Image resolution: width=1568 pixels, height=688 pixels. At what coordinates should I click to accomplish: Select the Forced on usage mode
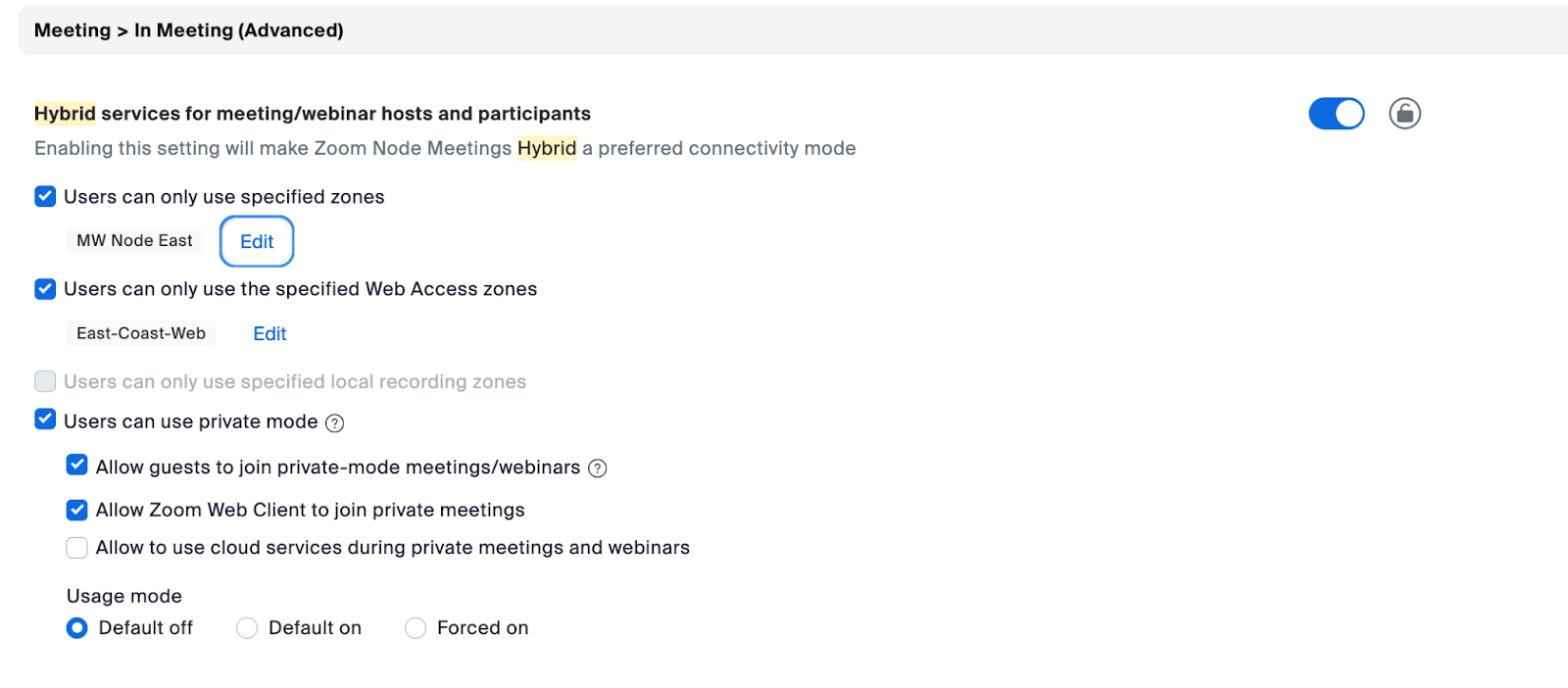click(416, 628)
